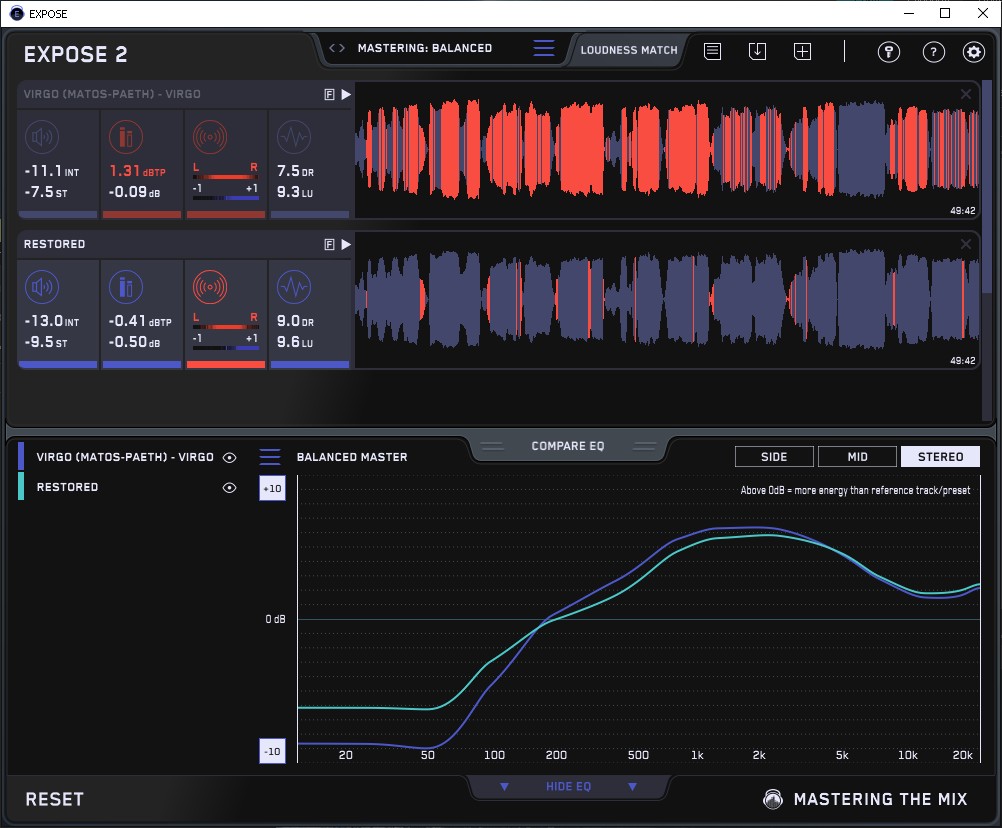
Task: Click the loudness speaker icon for Restored
Action: [x=41, y=288]
